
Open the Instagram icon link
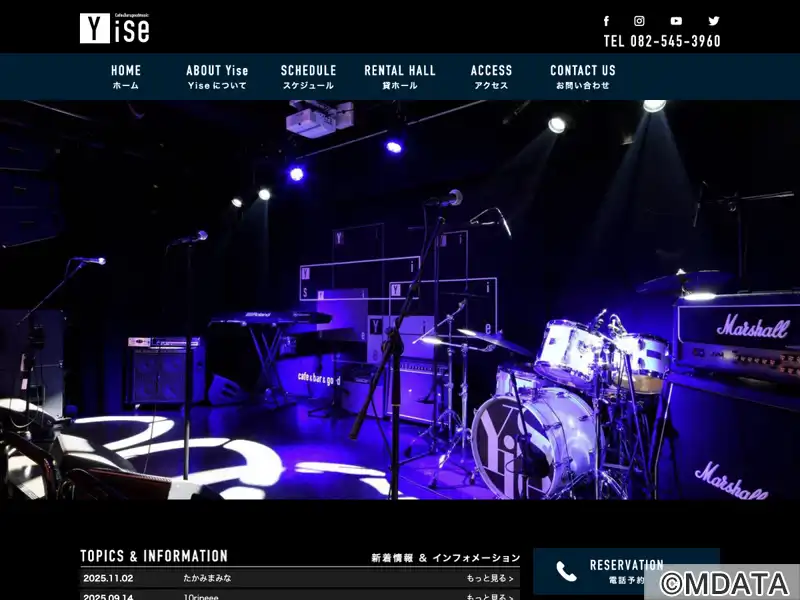[639, 21]
